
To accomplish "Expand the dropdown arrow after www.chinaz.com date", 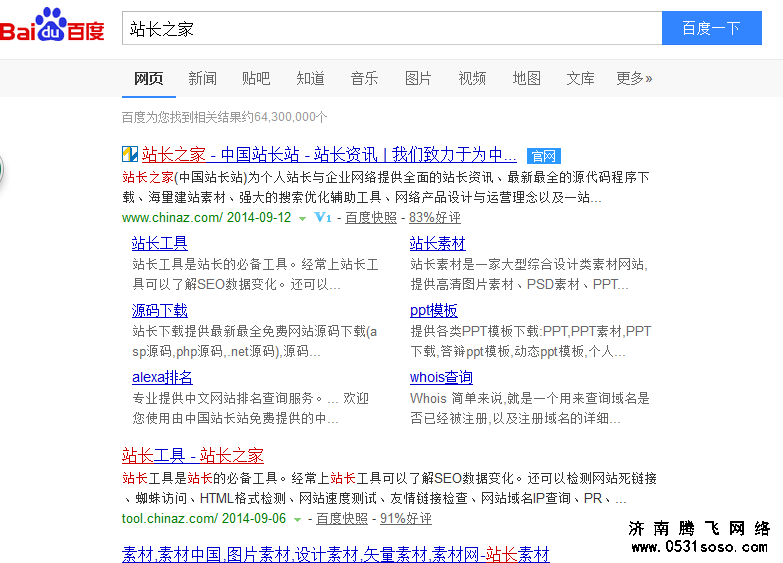I will (302, 218).
